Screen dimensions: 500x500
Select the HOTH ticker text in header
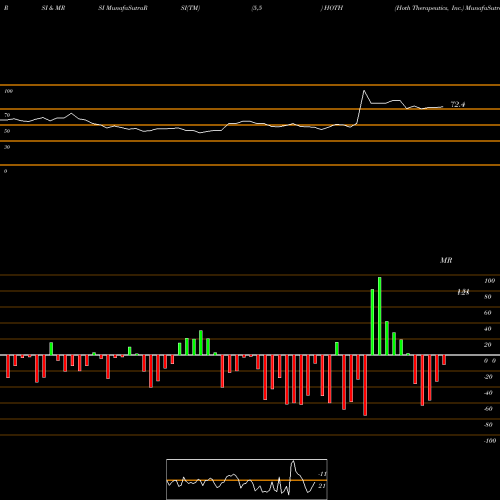click(x=333, y=8)
